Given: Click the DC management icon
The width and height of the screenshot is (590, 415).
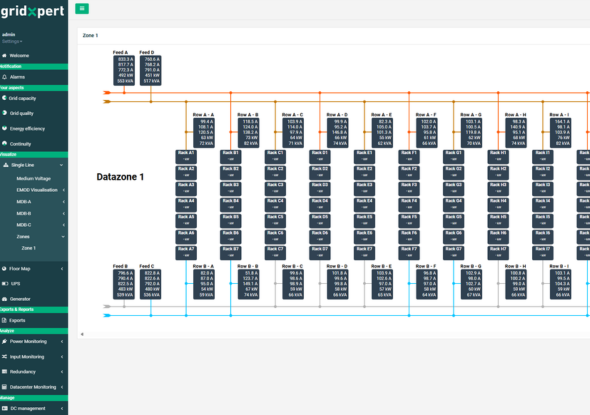Looking at the screenshot, I should point(5,408).
